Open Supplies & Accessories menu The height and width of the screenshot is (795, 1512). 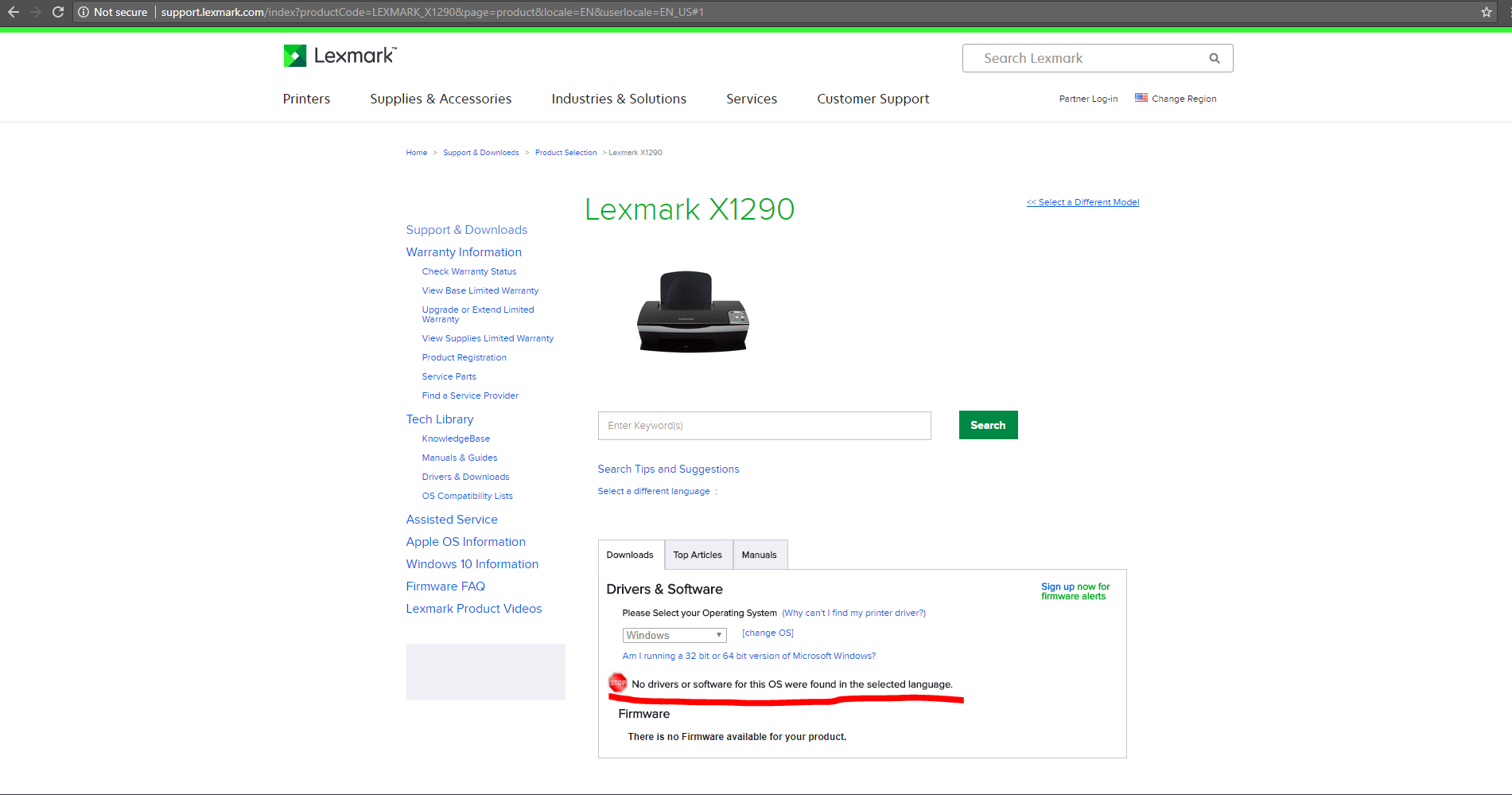click(x=441, y=99)
